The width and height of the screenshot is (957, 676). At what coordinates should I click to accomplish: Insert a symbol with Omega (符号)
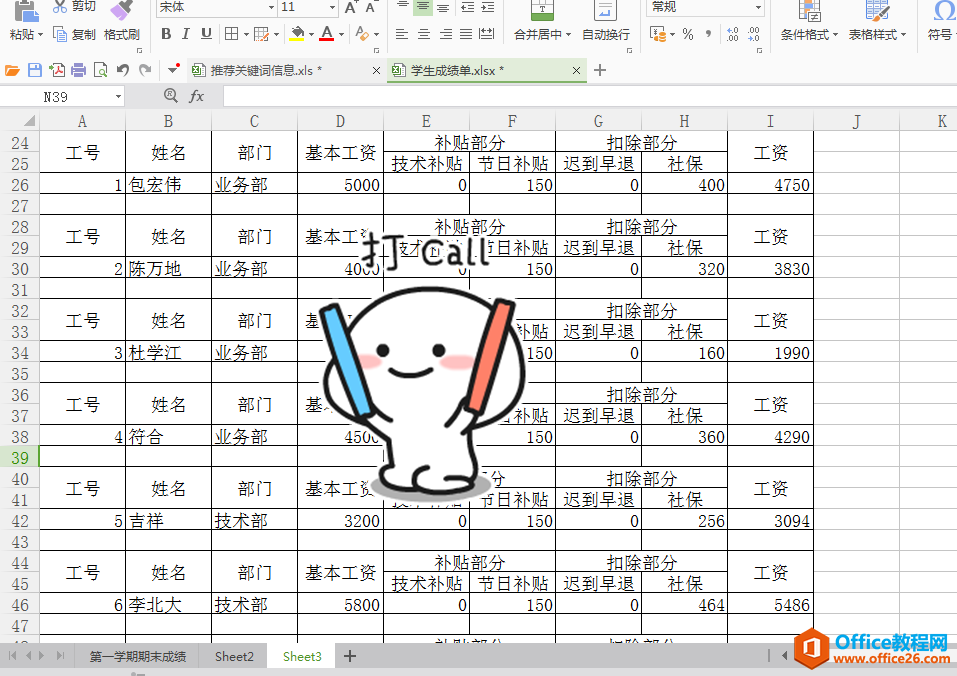942,21
